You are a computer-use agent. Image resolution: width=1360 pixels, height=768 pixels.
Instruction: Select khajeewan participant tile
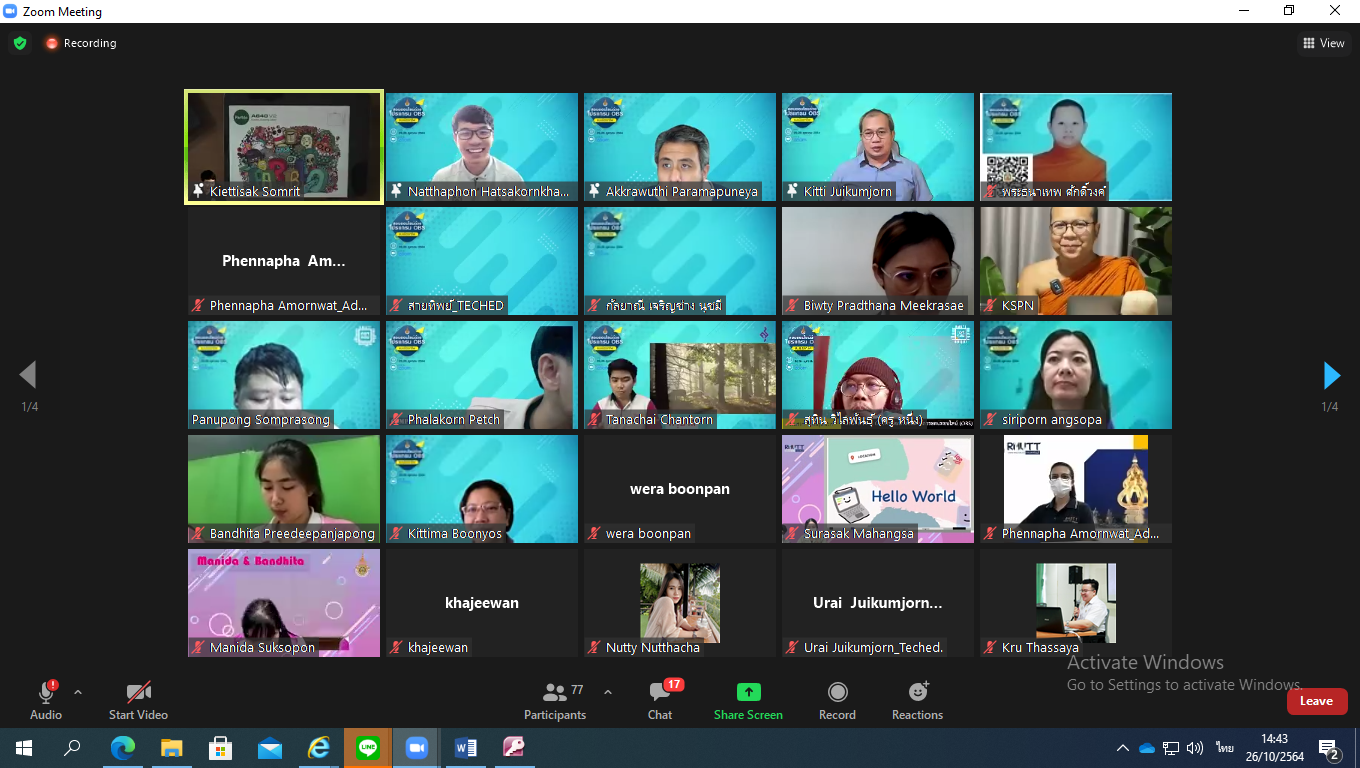pos(482,603)
